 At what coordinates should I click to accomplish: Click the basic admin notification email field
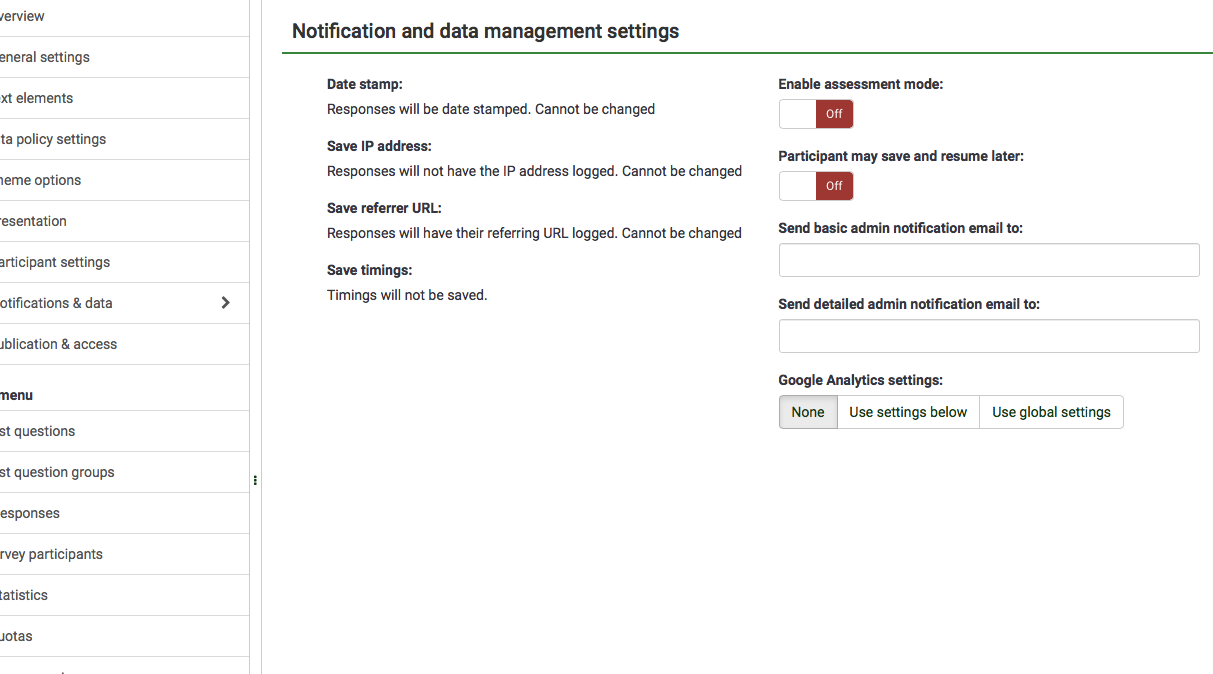pos(989,260)
